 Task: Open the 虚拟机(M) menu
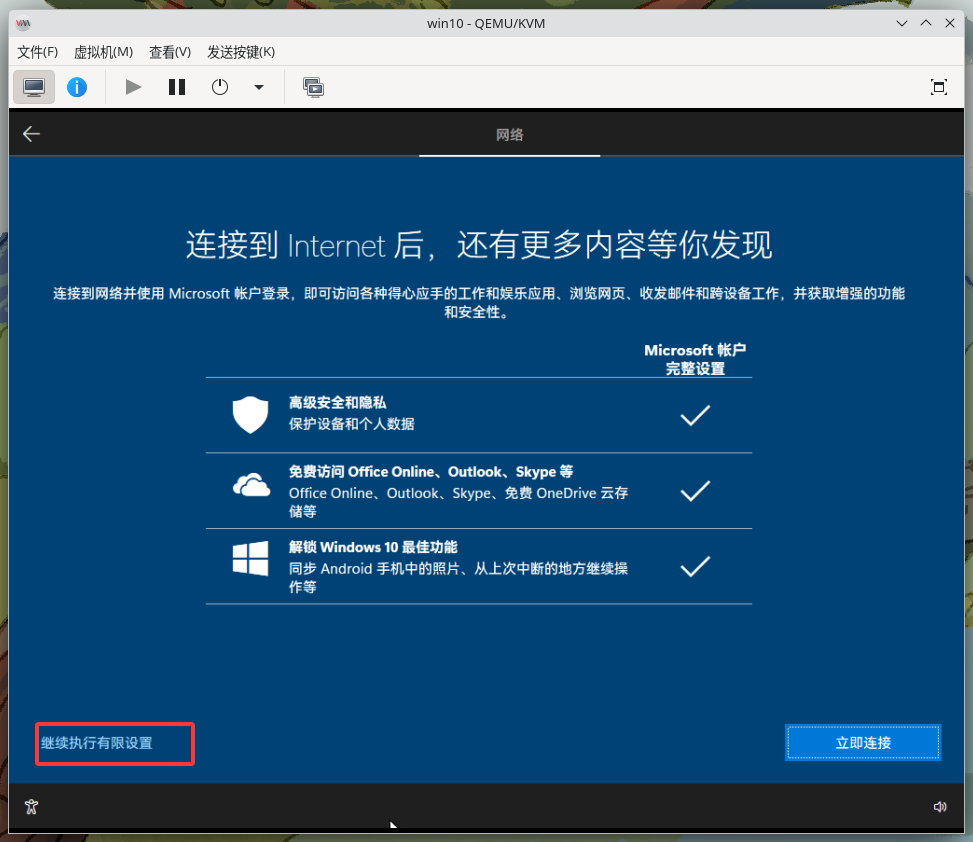103,52
